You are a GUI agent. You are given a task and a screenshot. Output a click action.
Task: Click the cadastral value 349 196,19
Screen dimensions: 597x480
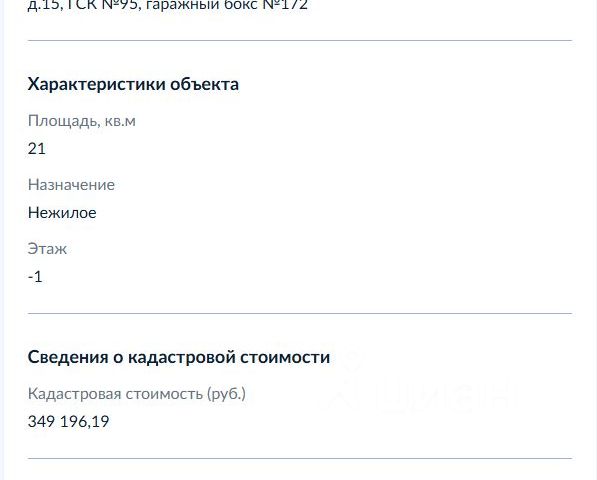[69, 421]
